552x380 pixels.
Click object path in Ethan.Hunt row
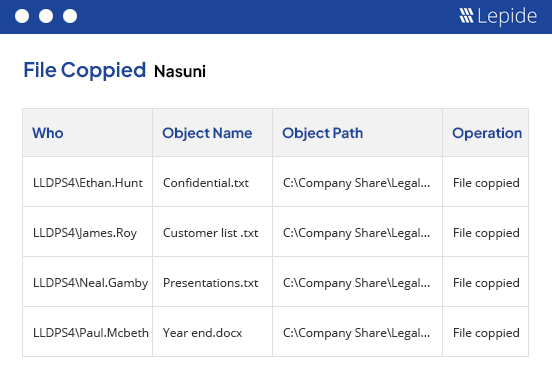[356, 183]
